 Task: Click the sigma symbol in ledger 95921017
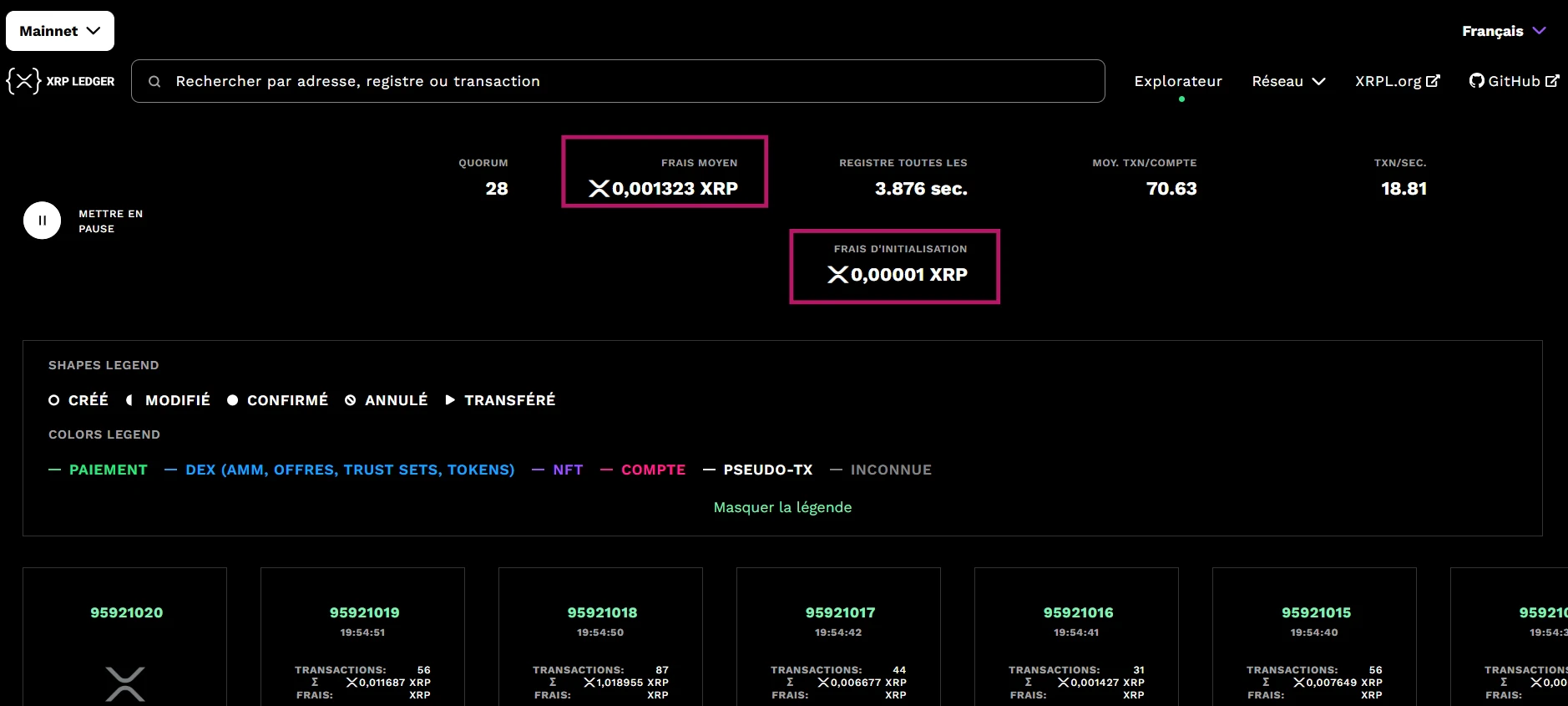click(790, 683)
